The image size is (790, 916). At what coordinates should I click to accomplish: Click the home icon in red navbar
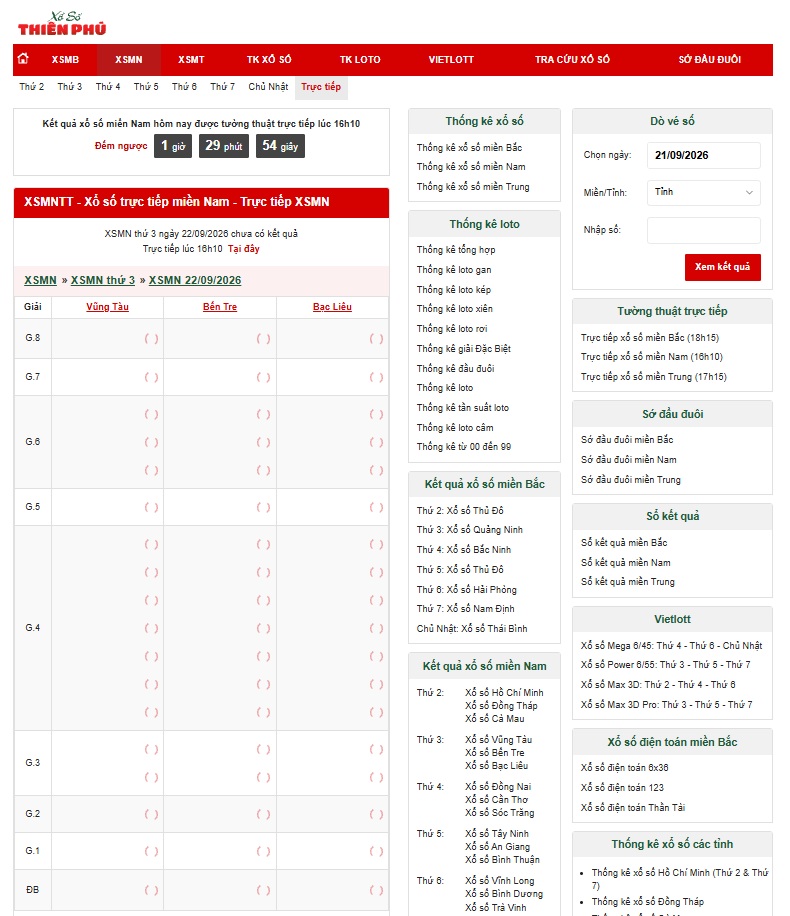(x=23, y=58)
